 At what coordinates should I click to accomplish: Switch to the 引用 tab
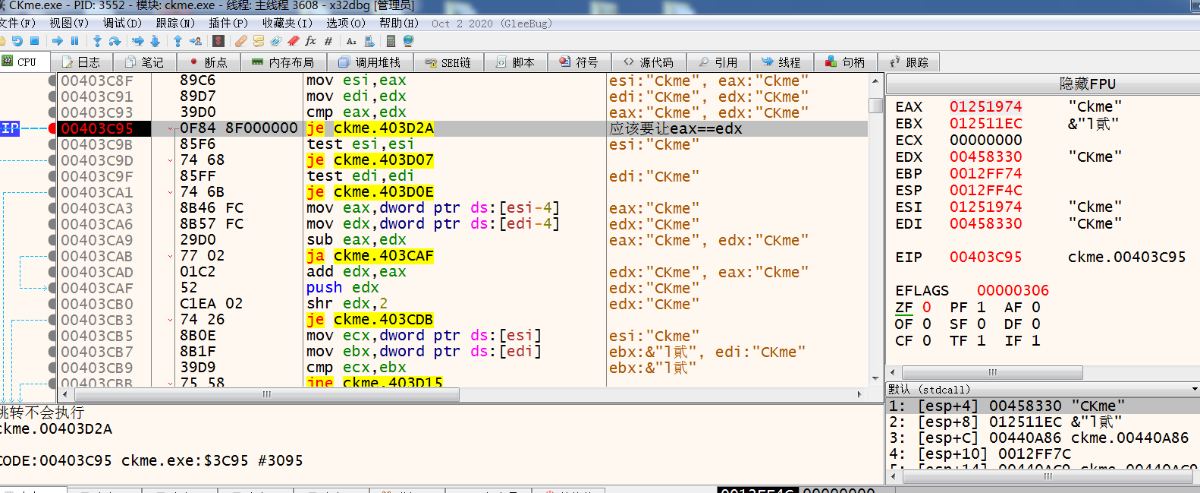tap(717, 62)
